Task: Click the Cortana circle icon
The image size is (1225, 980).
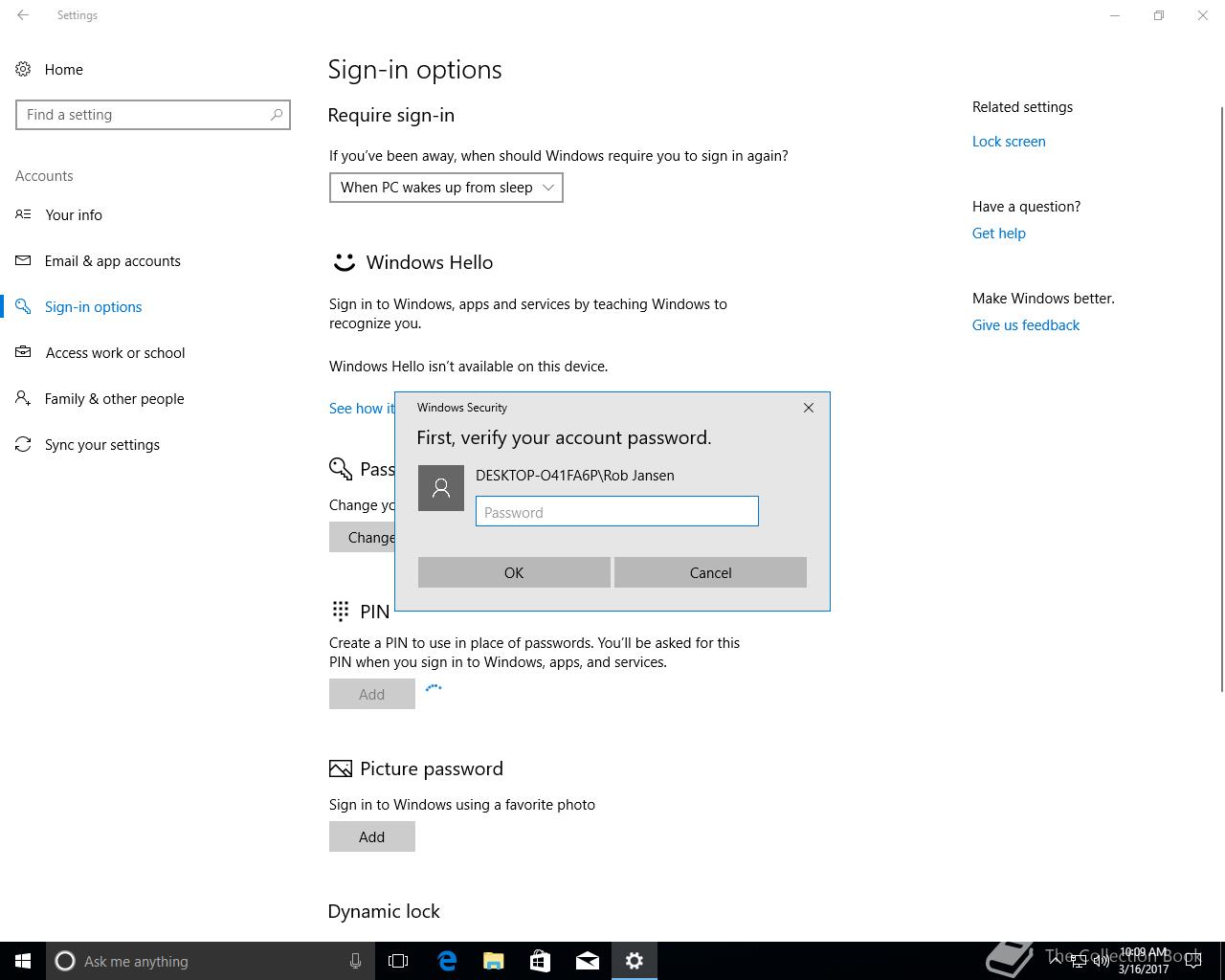Action: (65, 961)
